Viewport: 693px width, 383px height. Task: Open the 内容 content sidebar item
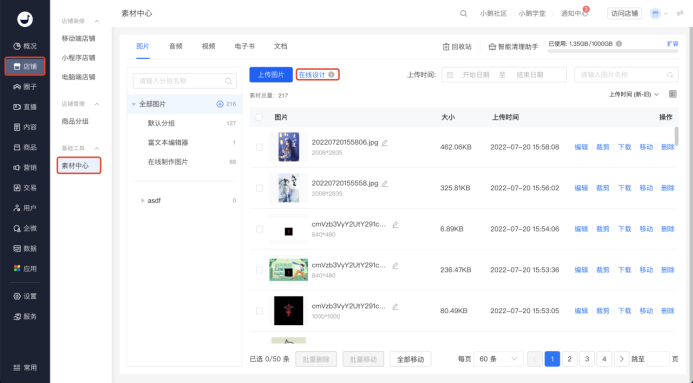(x=25, y=127)
